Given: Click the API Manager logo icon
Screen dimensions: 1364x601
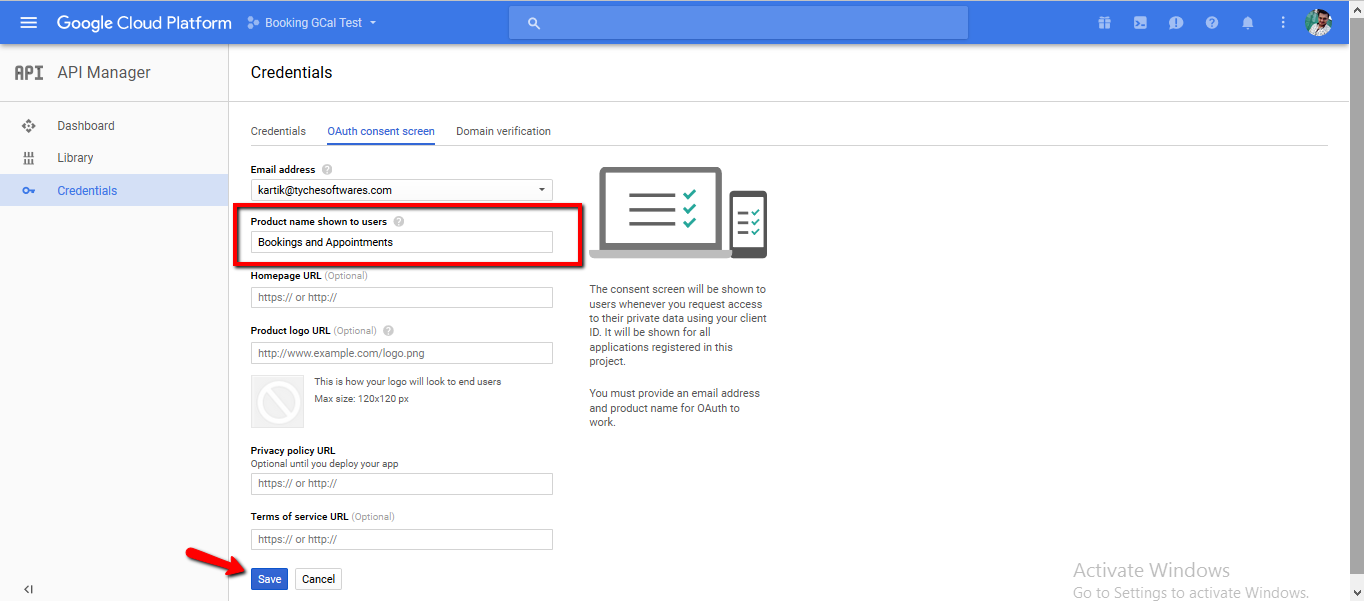Looking at the screenshot, I should (x=29, y=73).
